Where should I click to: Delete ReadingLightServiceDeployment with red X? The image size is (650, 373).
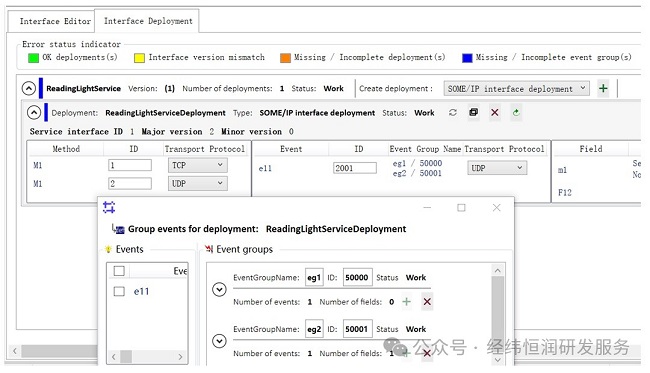point(495,112)
